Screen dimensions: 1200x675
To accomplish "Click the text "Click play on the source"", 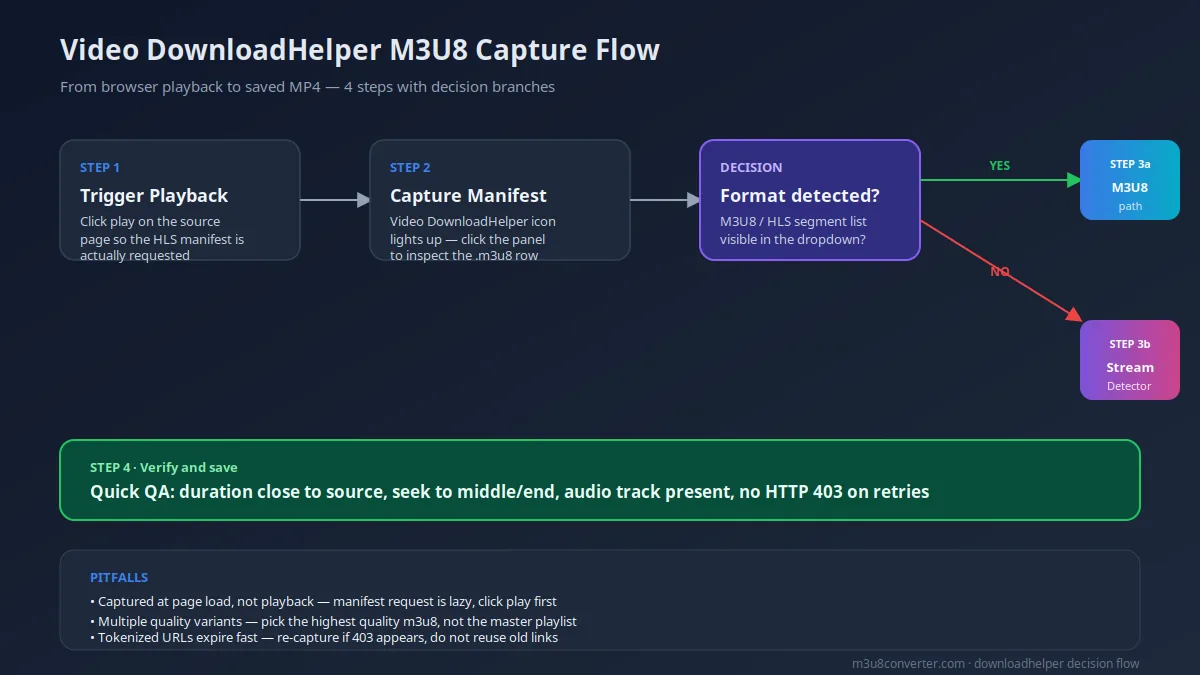I will tap(150, 222).
